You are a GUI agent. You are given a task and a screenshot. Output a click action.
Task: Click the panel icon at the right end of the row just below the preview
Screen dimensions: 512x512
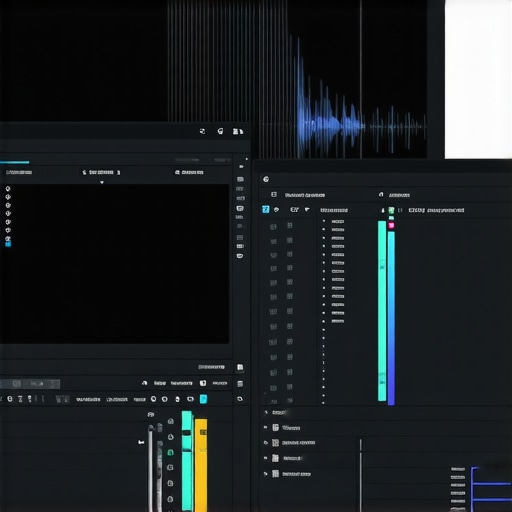[240, 367]
